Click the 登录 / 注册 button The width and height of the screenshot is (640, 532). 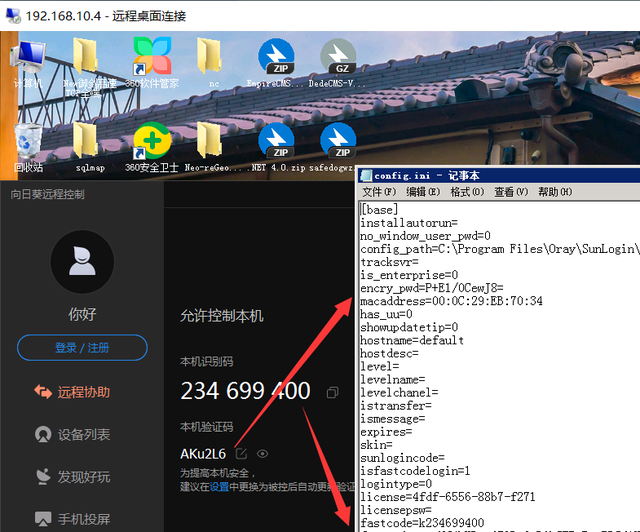82,348
